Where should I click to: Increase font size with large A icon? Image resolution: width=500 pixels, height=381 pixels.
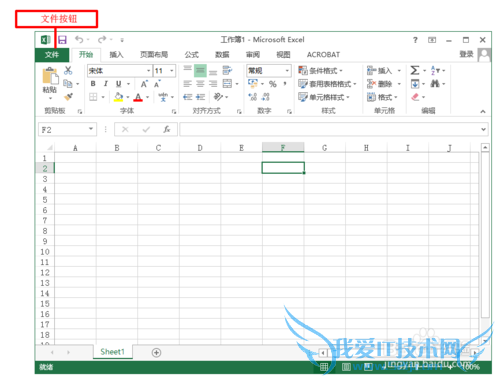point(144,84)
